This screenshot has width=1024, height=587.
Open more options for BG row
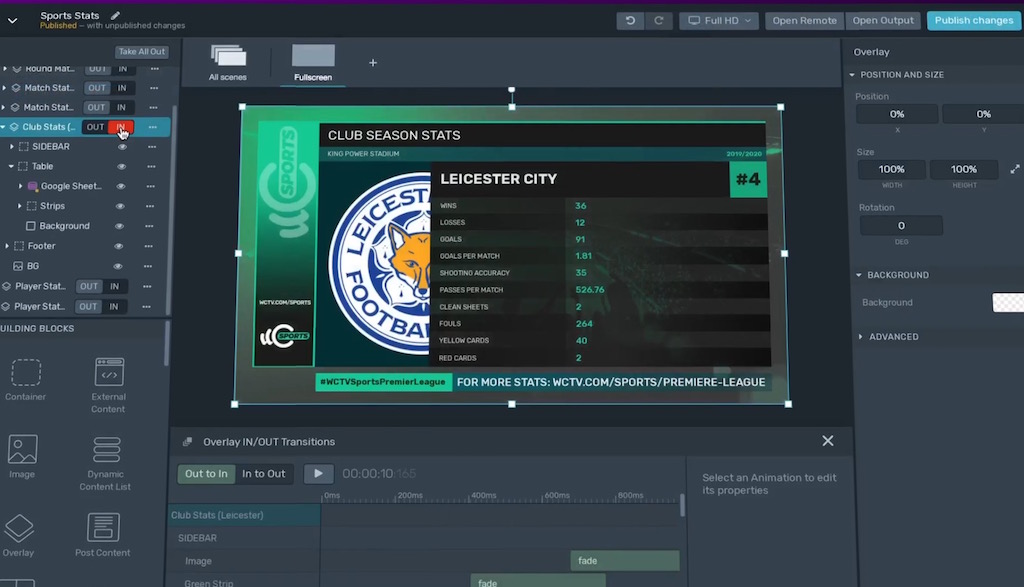(x=148, y=266)
